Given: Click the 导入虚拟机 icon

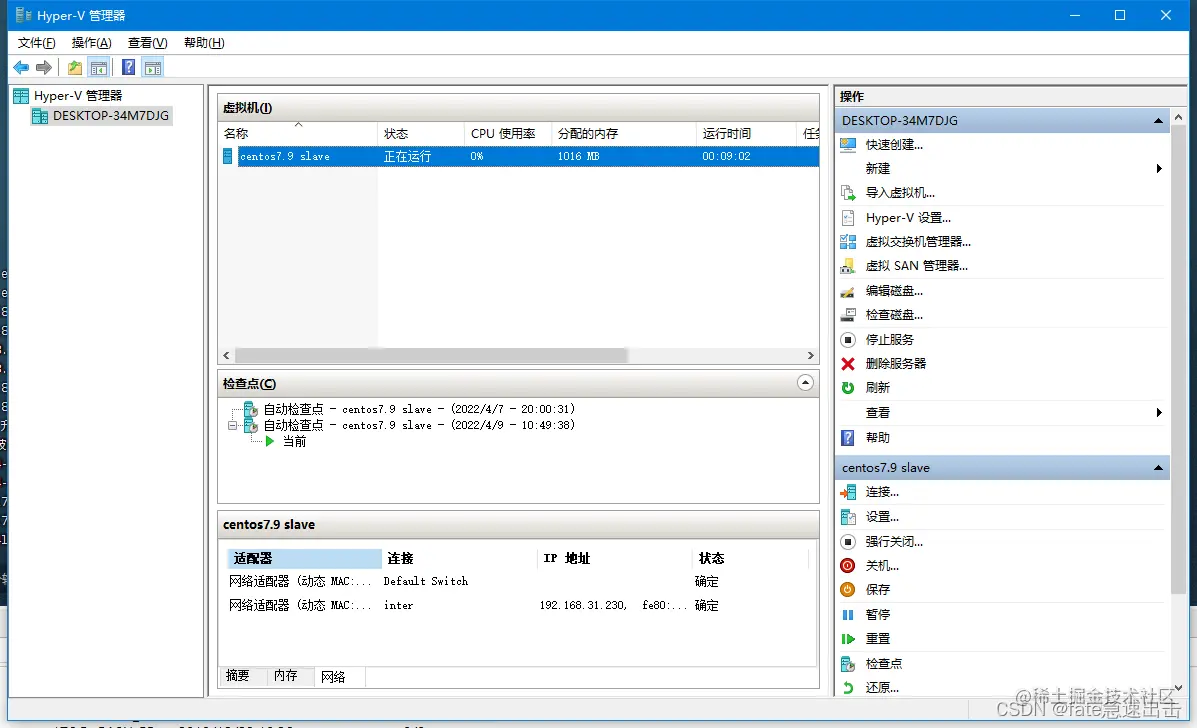Looking at the screenshot, I should point(848,193).
